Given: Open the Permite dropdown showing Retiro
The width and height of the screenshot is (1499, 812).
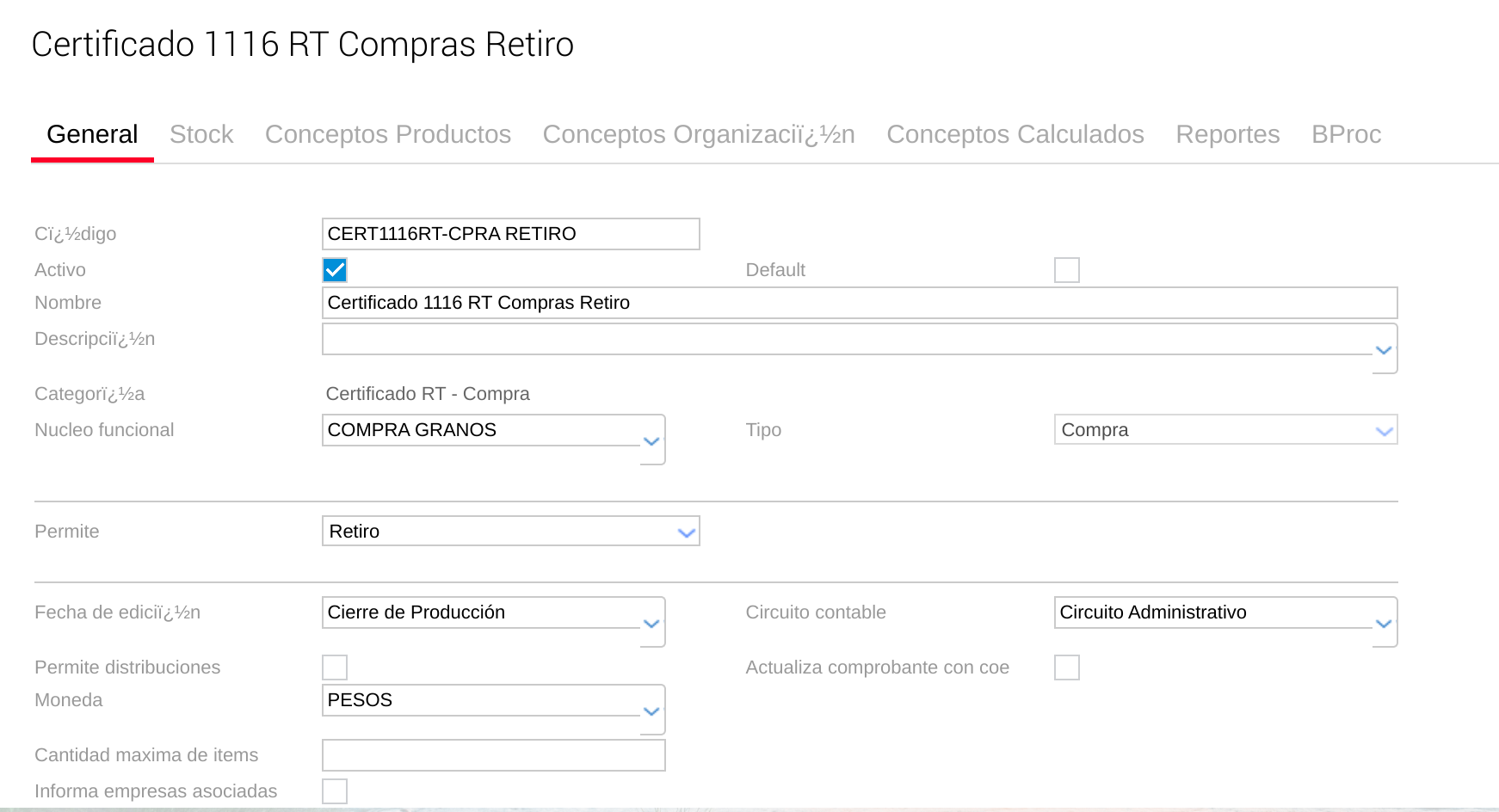Looking at the screenshot, I should (x=686, y=532).
